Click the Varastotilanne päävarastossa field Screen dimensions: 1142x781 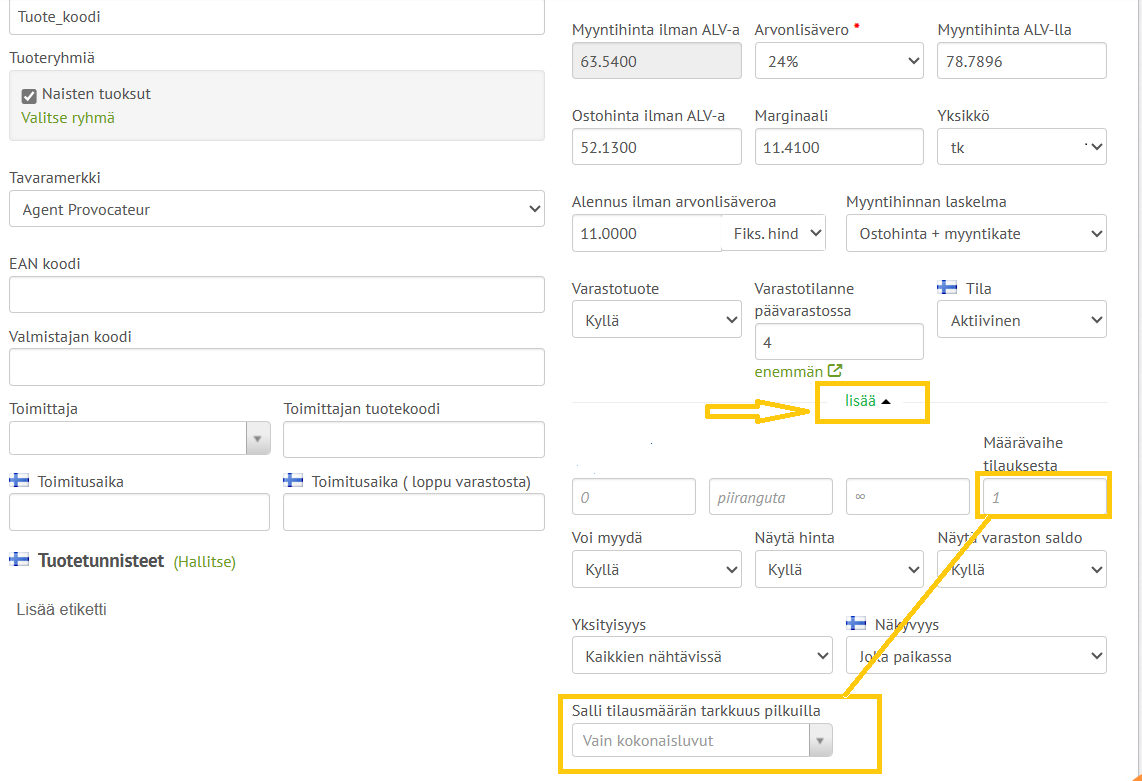click(839, 342)
